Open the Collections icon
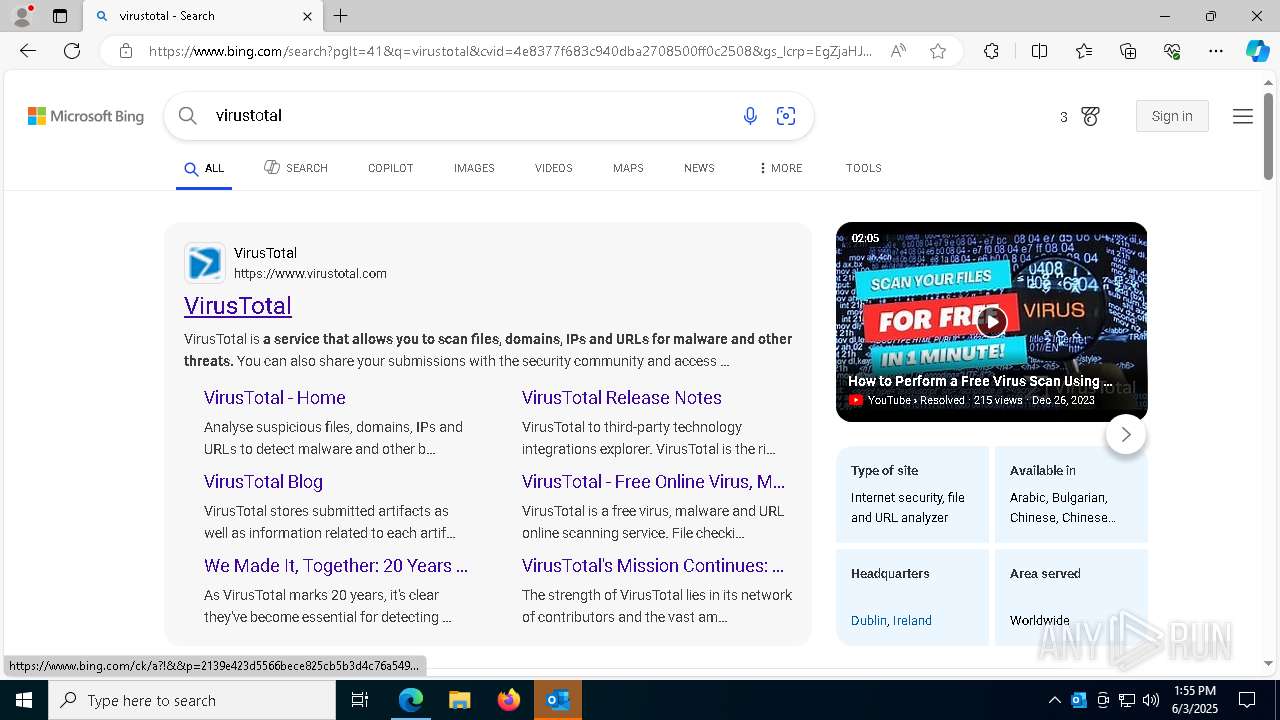1280x720 pixels. click(x=1128, y=51)
